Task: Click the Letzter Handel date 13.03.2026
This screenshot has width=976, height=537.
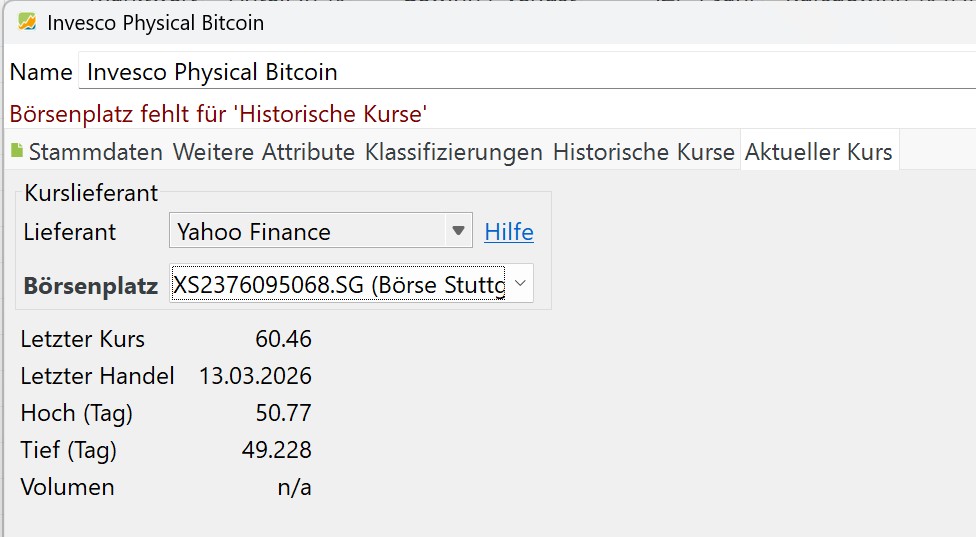Action: (255, 376)
